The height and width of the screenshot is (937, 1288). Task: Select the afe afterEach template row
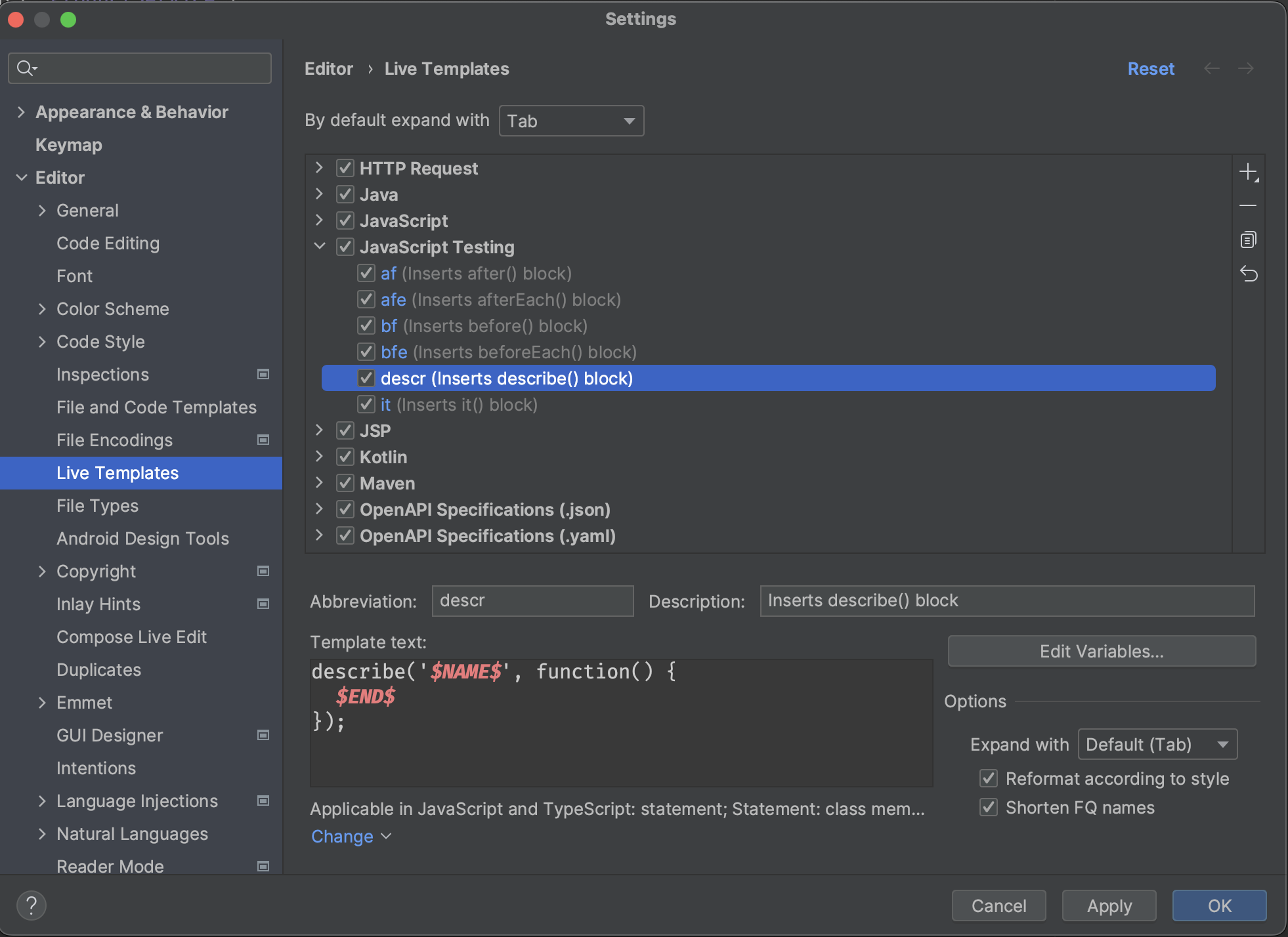click(x=500, y=300)
